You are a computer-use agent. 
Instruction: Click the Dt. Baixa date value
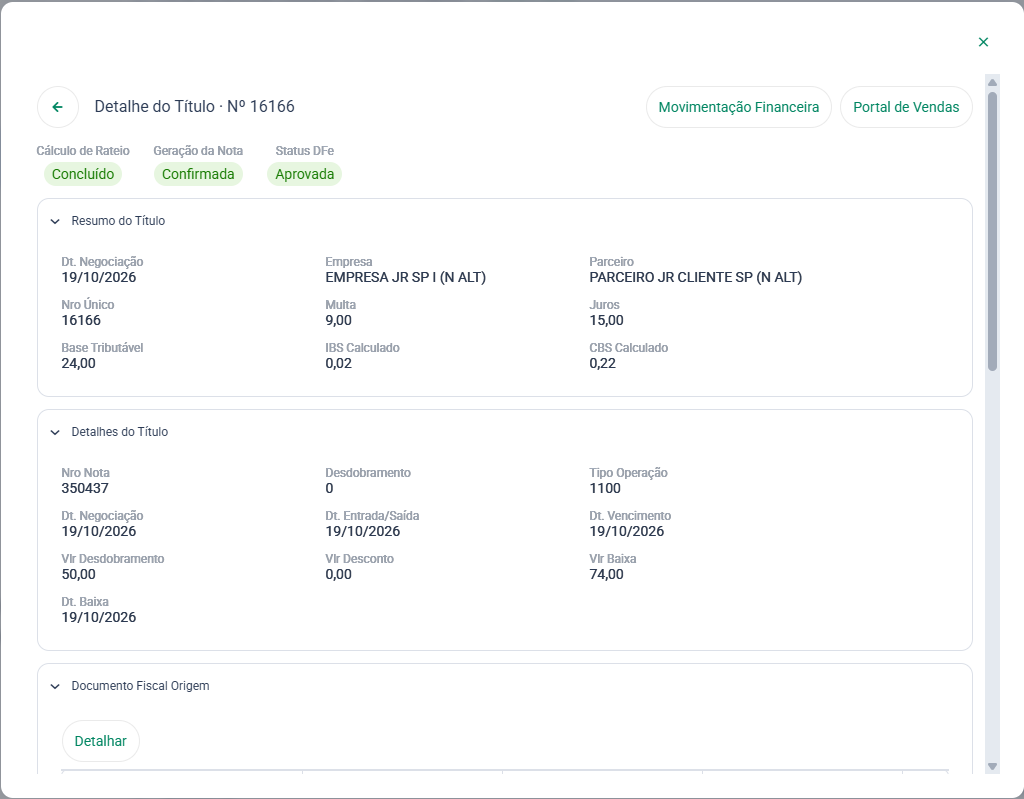(x=99, y=617)
